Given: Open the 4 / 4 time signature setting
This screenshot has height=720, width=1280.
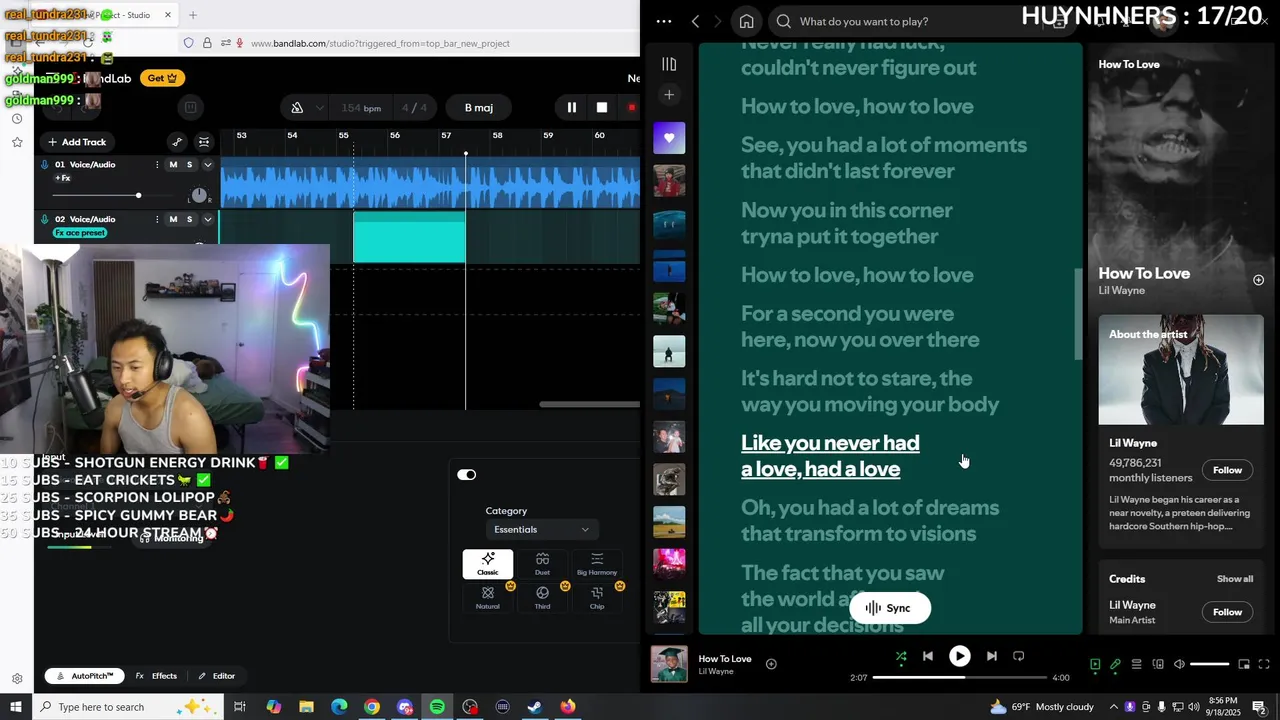Looking at the screenshot, I should (414, 108).
